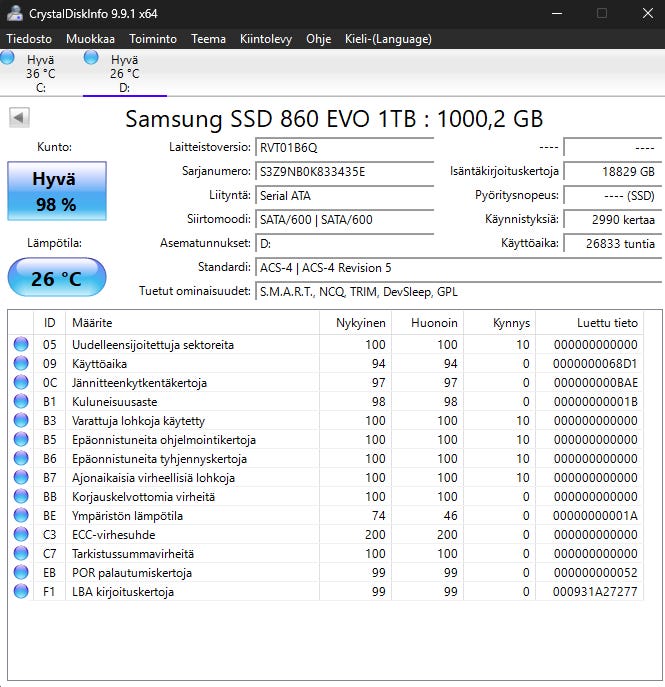Click status orb of EB POR palautumiskertoja
This screenshot has height=687, width=665.
[x=21, y=572]
